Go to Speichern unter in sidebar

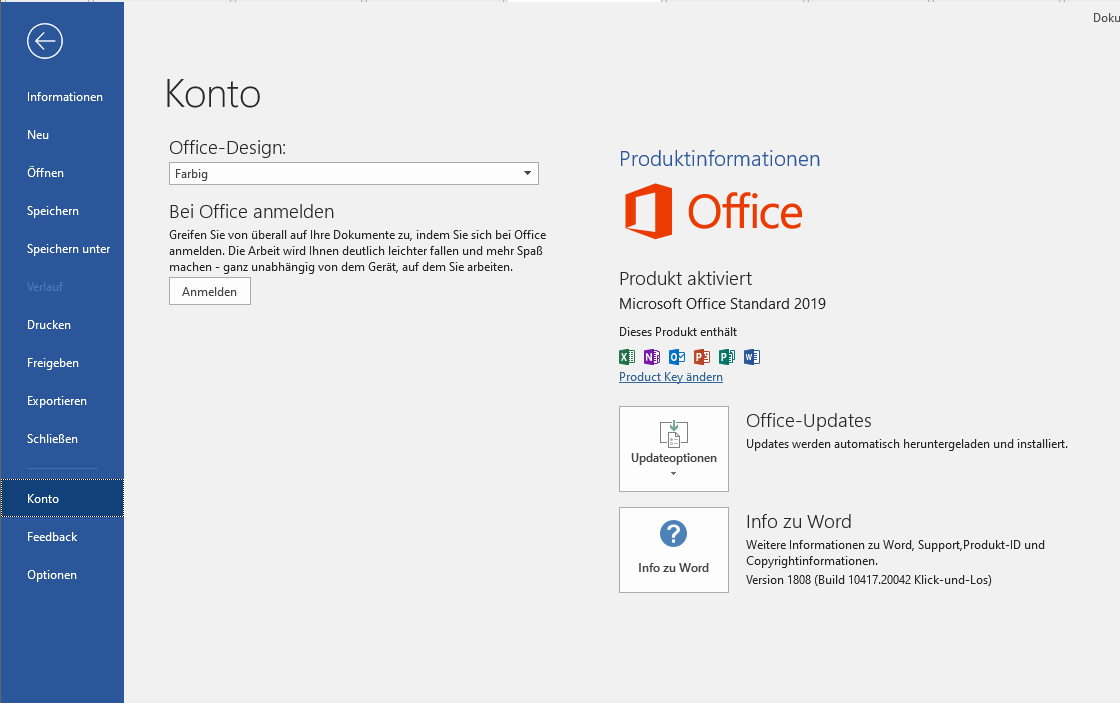point(68,249)
